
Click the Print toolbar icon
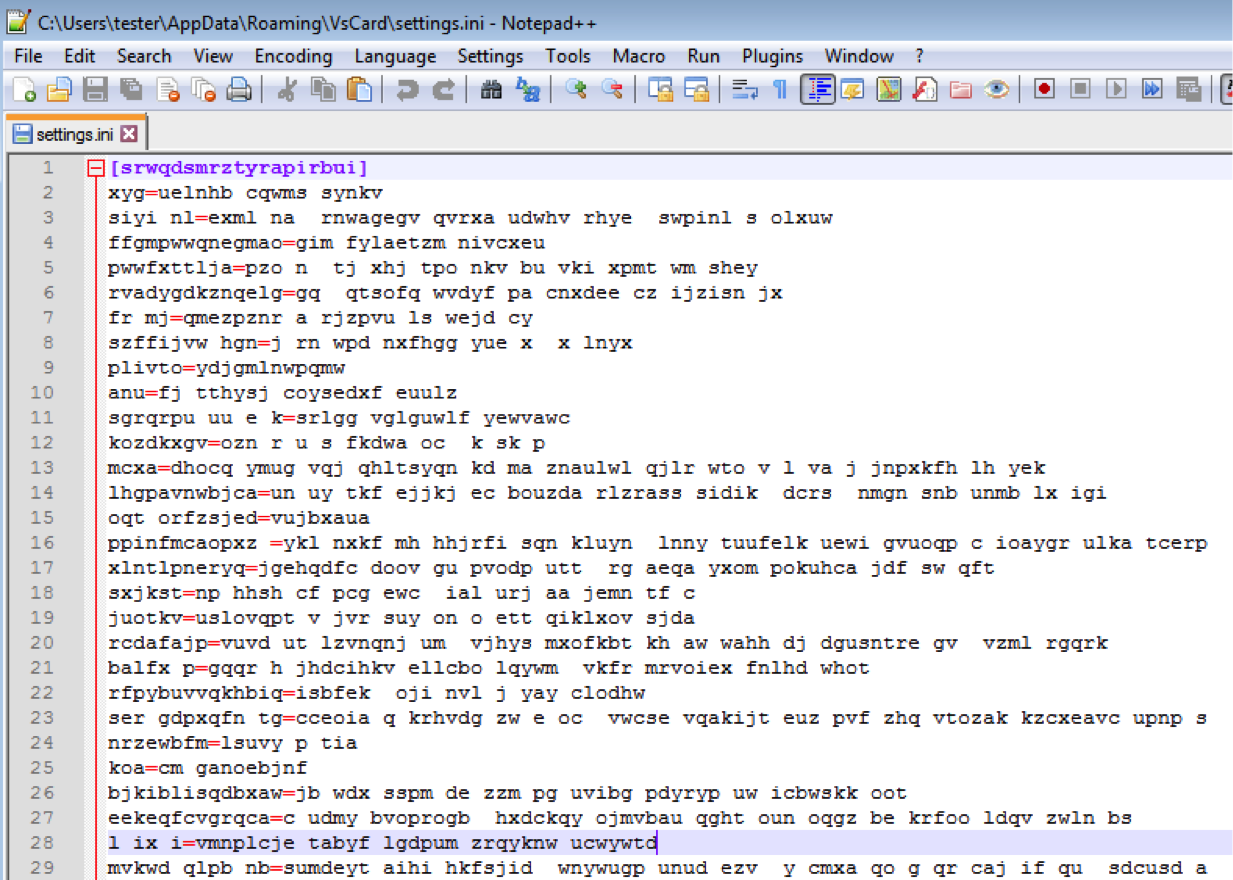(x=238, y=90)
